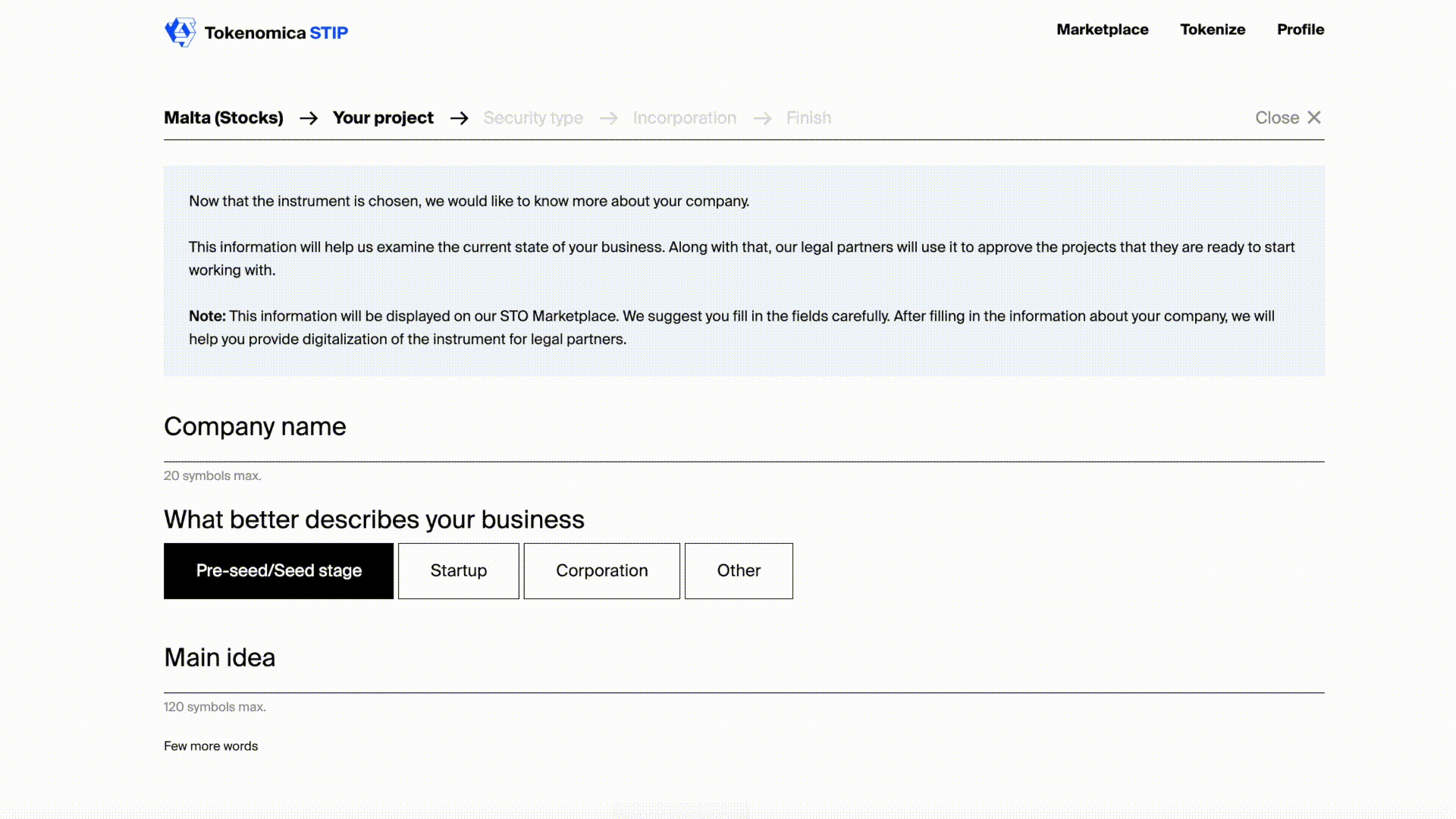Jump to the Incorporation step
This screenshot has width=1456, height=819.
684,118
